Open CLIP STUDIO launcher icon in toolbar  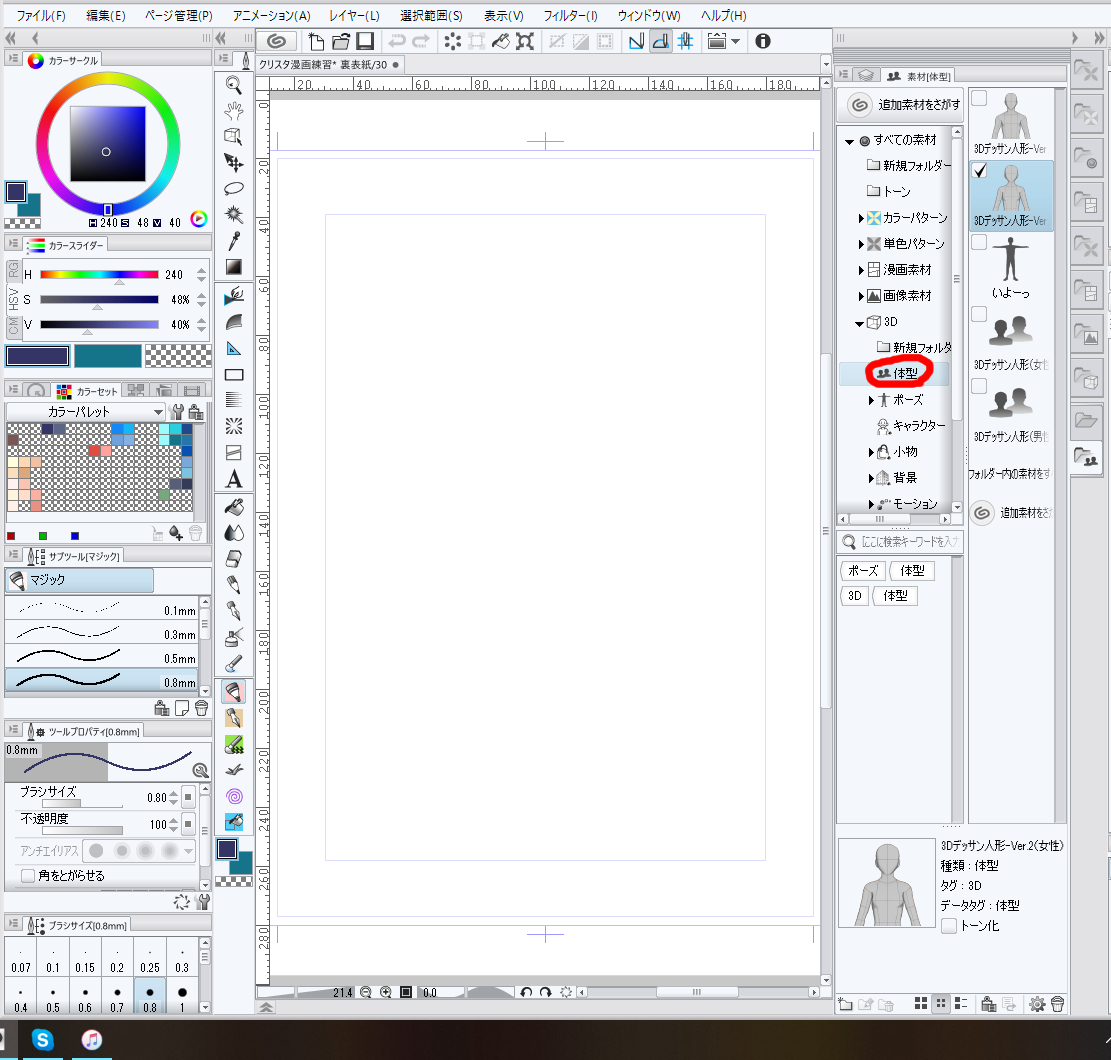click(x=276, y=42)
